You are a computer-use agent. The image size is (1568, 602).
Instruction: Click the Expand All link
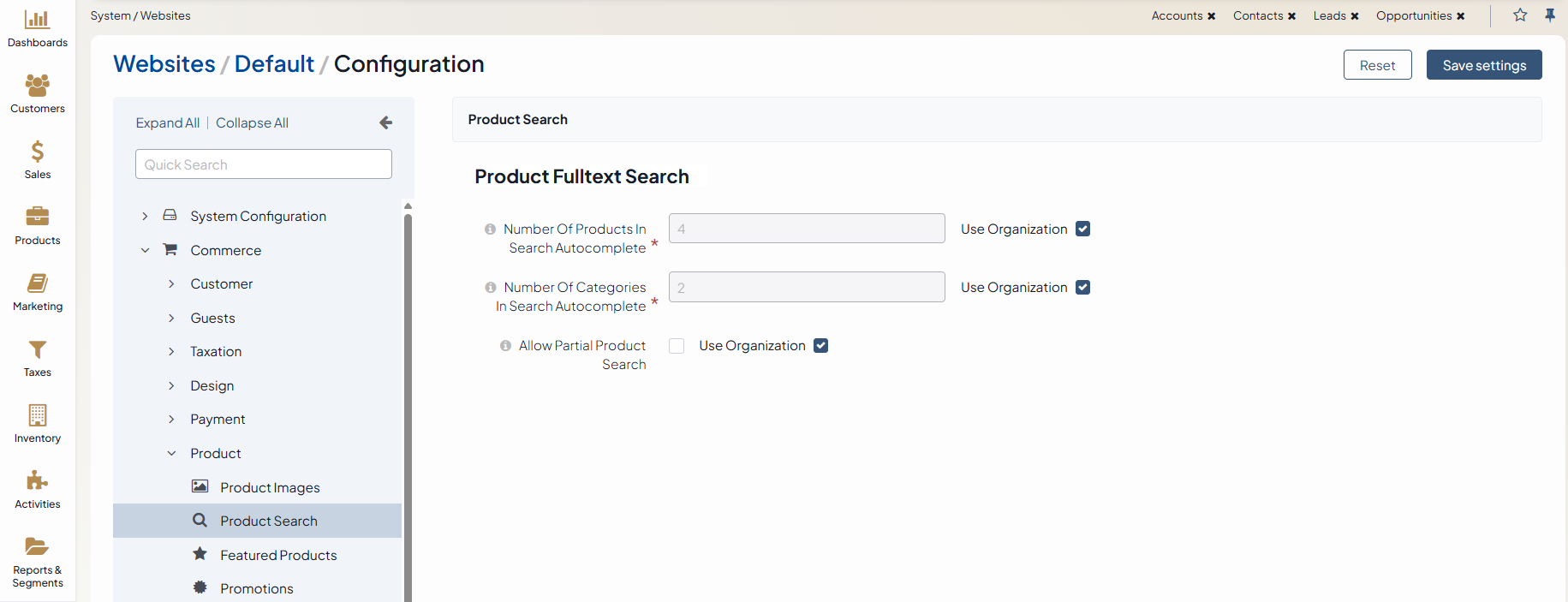[x=167, y=122]
